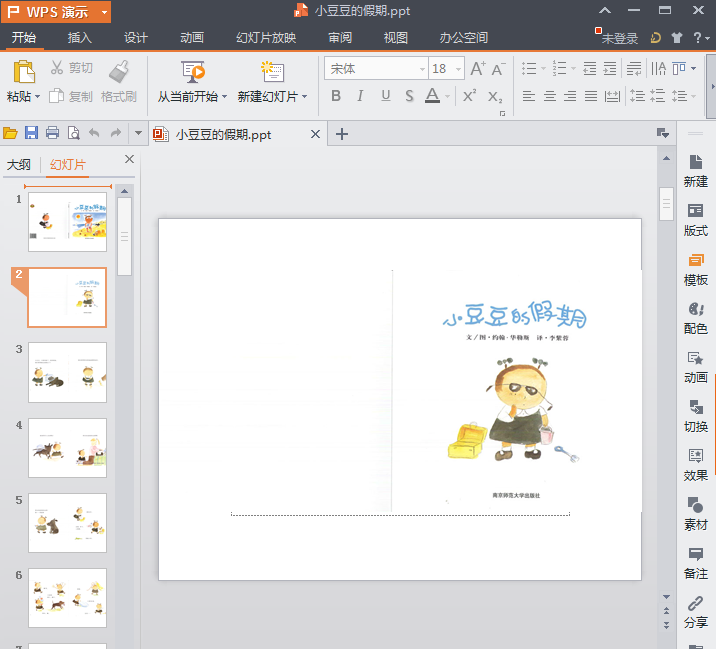Switch to the 大纲 outline tab
Screen dimensions: 716x649
pyautogui.click(x=19, y=164)
